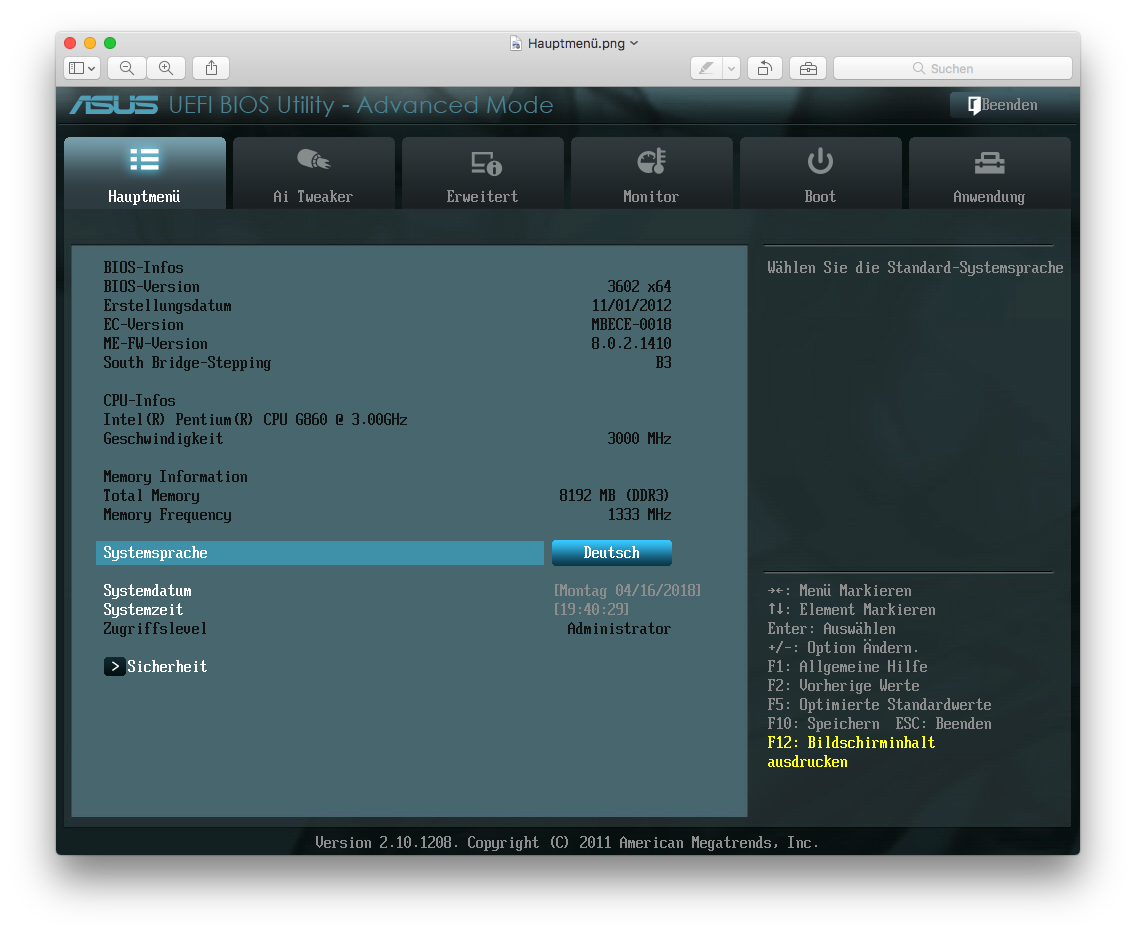Click the Intel Pentium CPU G860 text
Image resolution: width=1136 pixels, height=935 pixels.
pyautogui.click(x=255, y=419)
